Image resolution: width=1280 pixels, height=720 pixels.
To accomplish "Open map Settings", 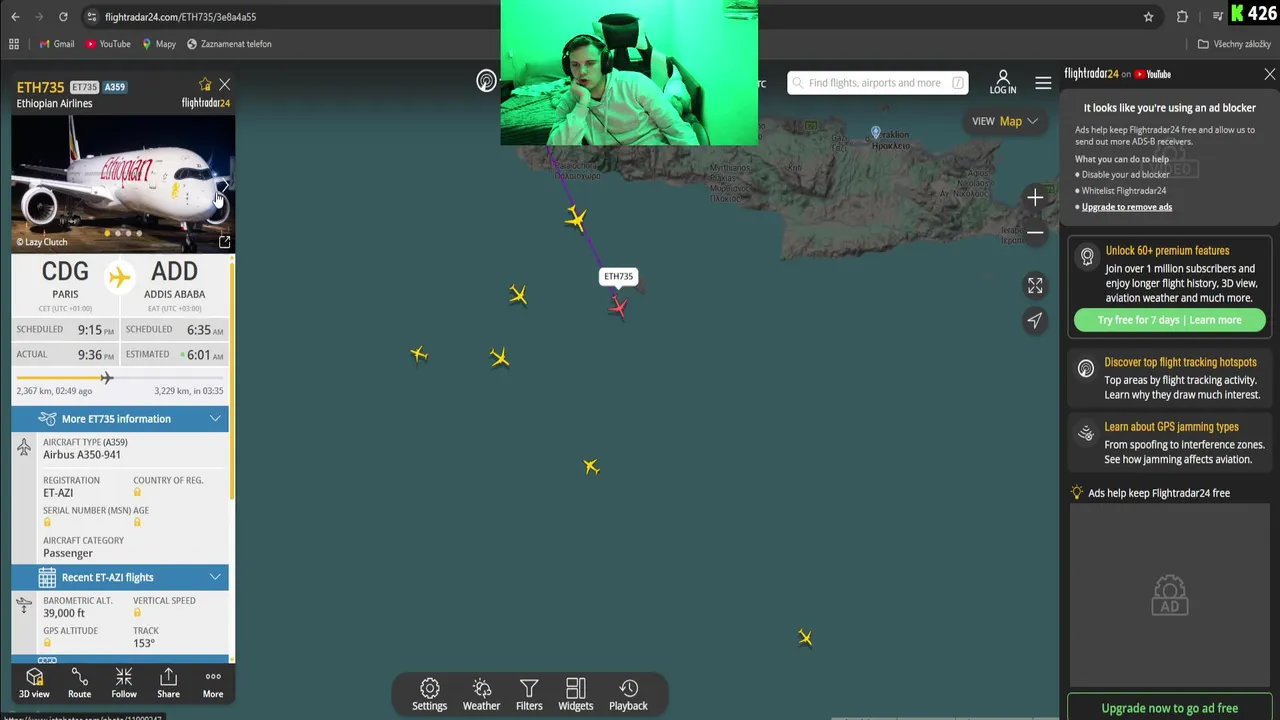I will (x=430, y=695).
